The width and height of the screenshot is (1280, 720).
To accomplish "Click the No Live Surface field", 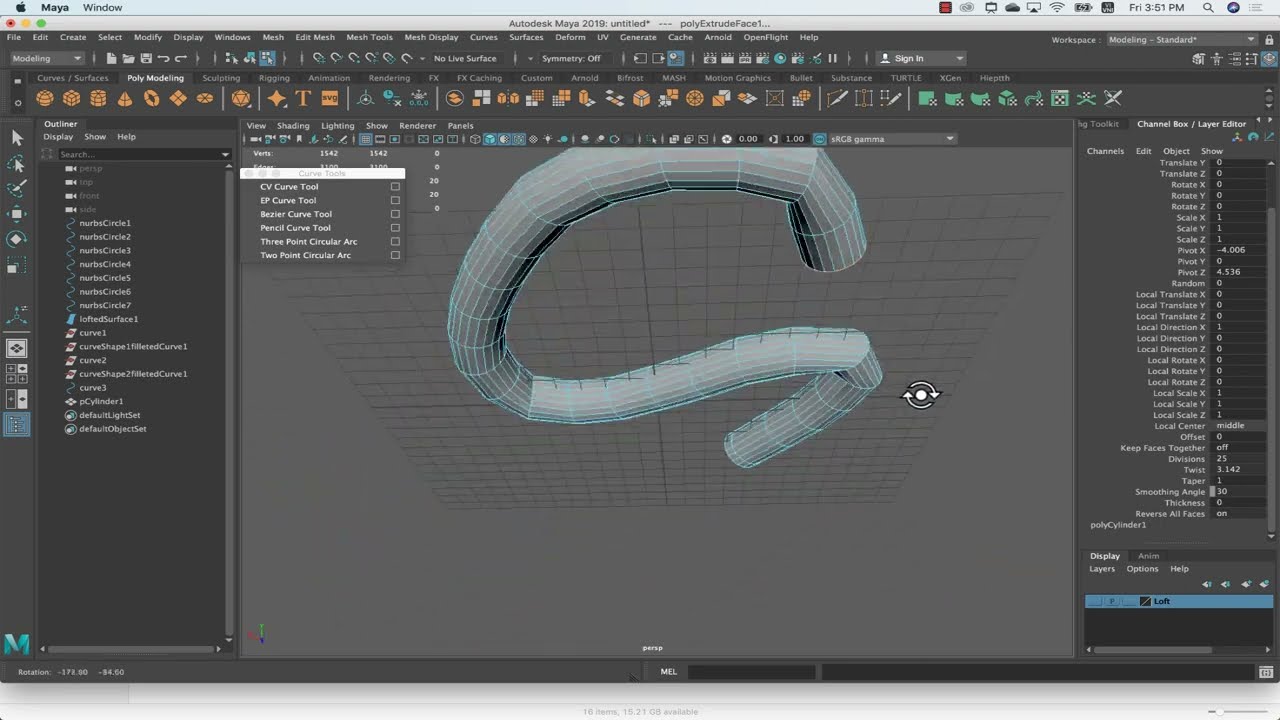I will (x=465, y=59).
